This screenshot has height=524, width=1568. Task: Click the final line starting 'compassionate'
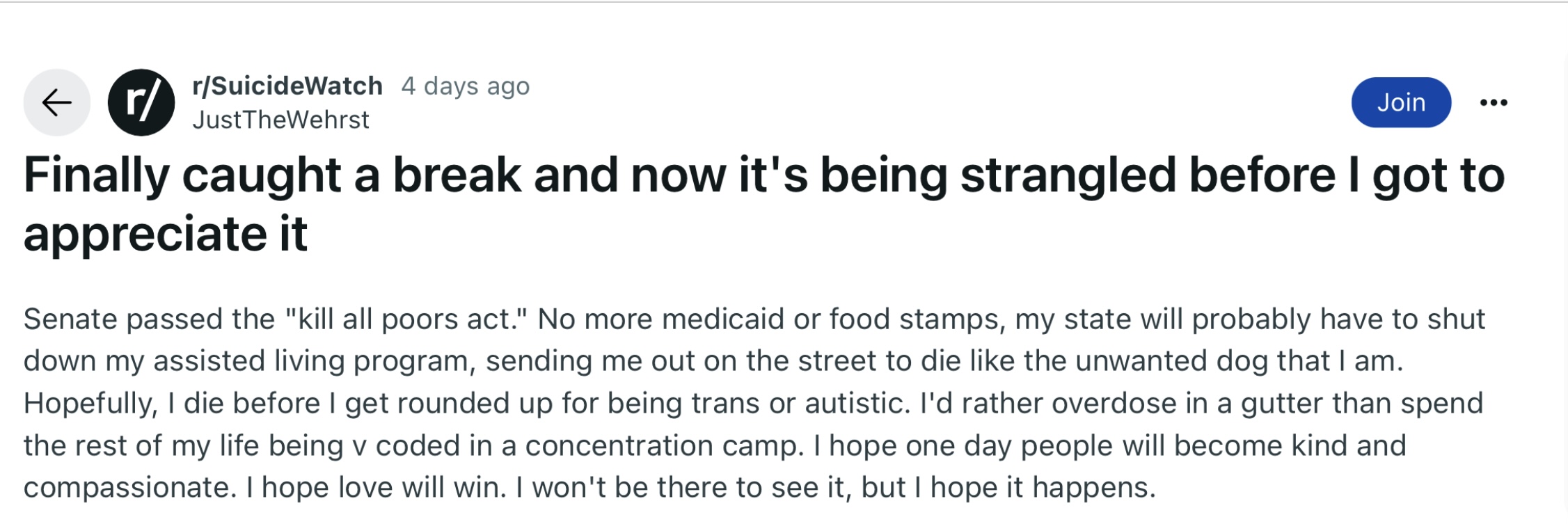589,487
